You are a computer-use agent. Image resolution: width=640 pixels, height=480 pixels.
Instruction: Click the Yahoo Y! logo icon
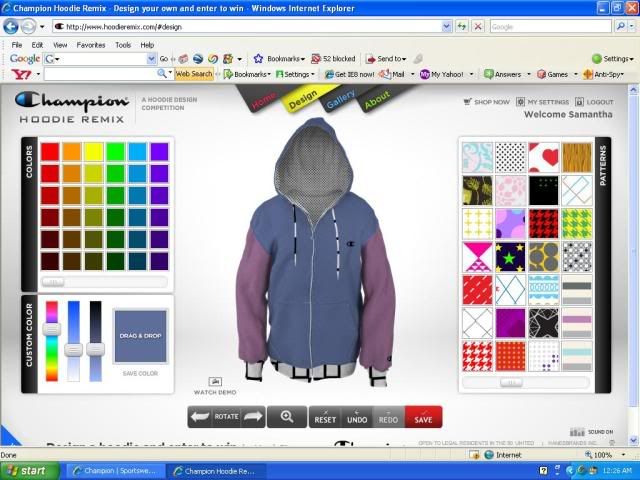(21, 74)
